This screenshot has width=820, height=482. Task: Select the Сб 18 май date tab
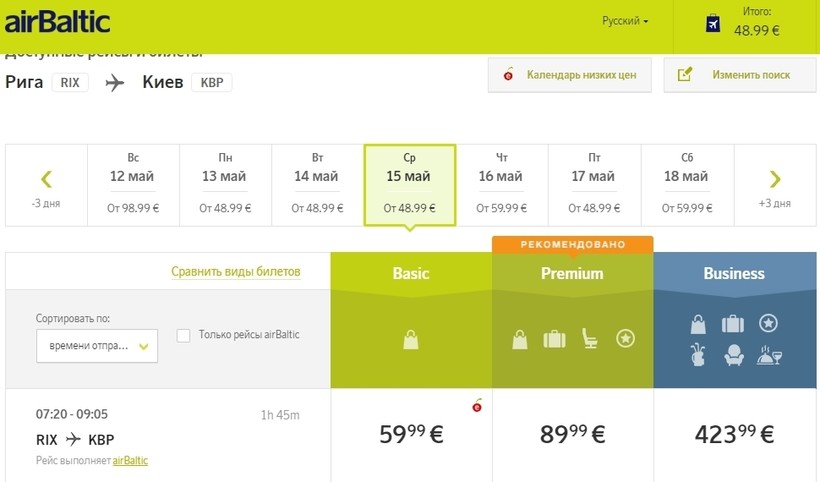point(687,186)
